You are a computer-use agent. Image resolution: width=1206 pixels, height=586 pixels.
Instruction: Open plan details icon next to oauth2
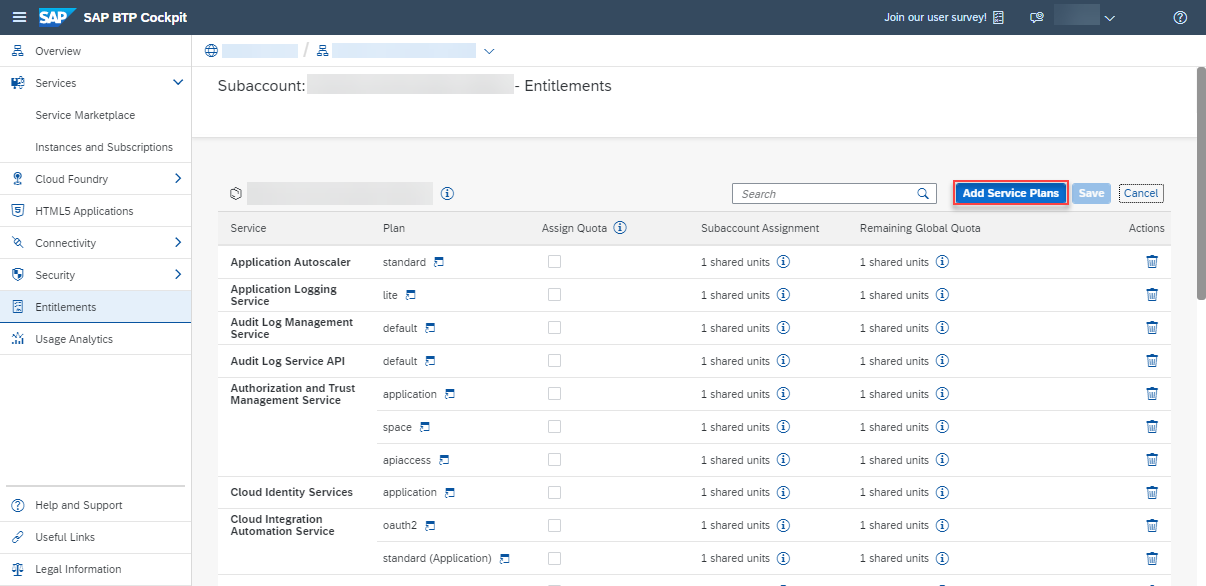tap(430, 525)
